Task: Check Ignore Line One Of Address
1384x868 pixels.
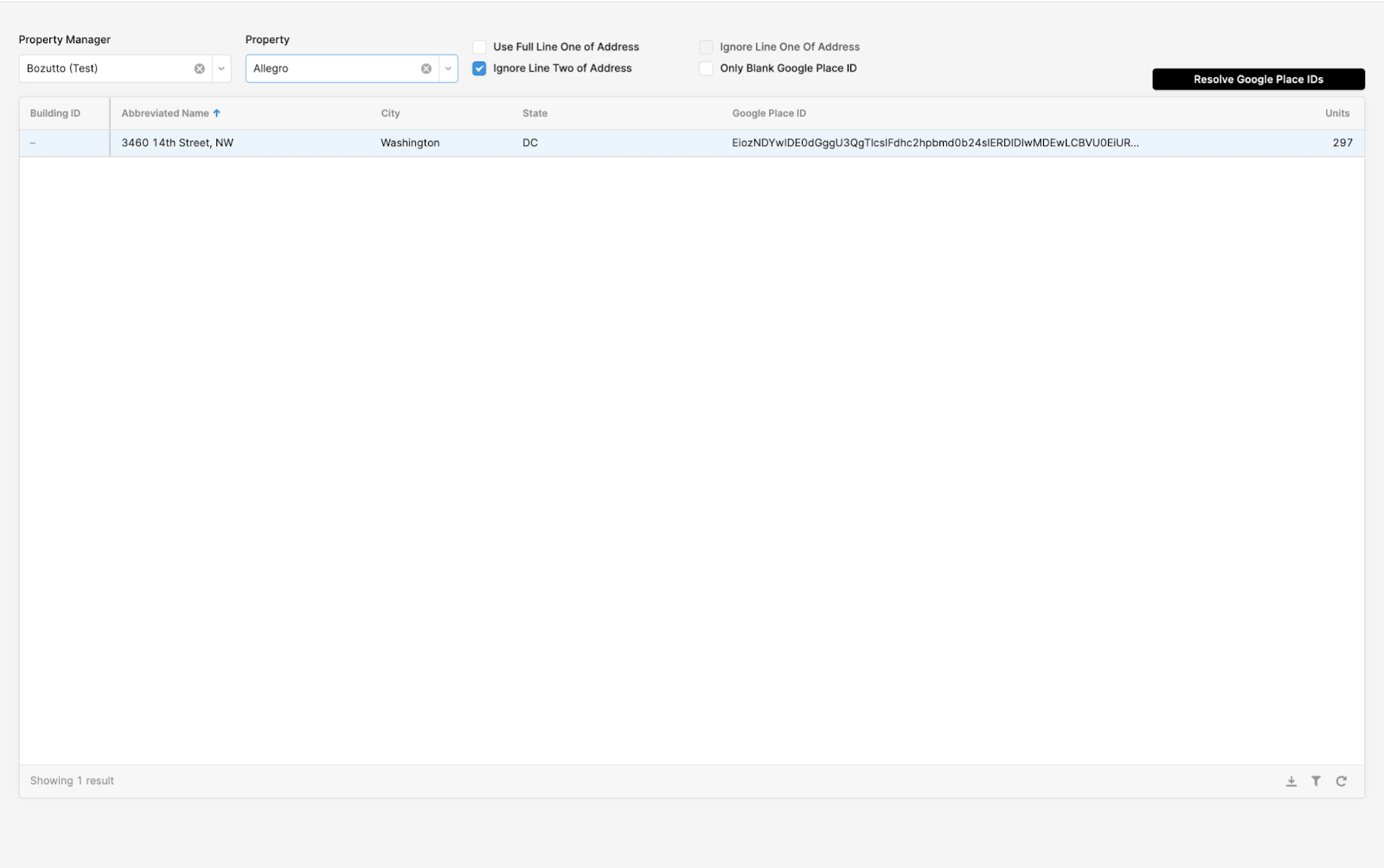Action: (706, 47)
